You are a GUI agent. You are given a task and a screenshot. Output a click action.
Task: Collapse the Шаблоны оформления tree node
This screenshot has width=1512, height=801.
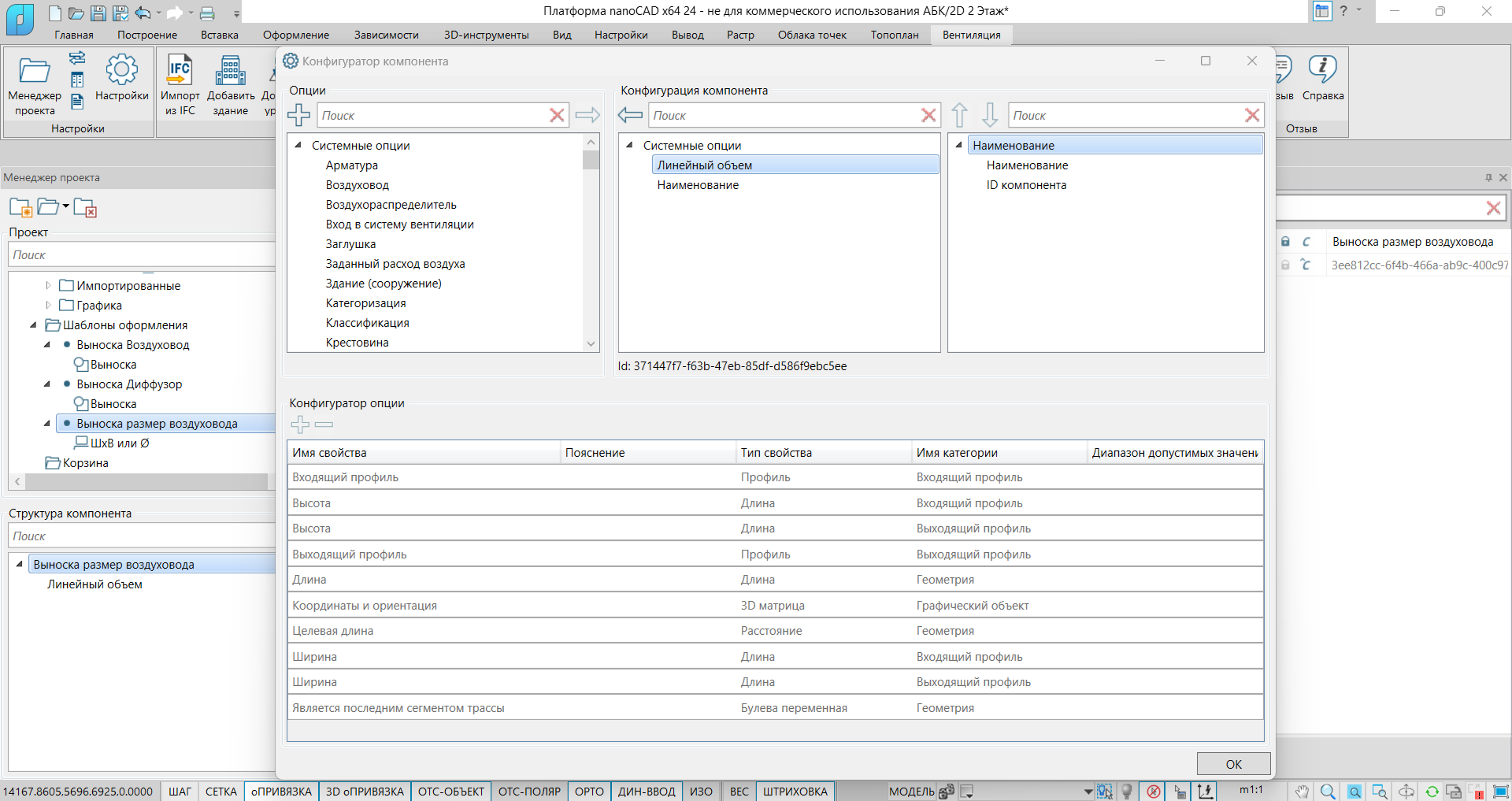tap(33, 324)
